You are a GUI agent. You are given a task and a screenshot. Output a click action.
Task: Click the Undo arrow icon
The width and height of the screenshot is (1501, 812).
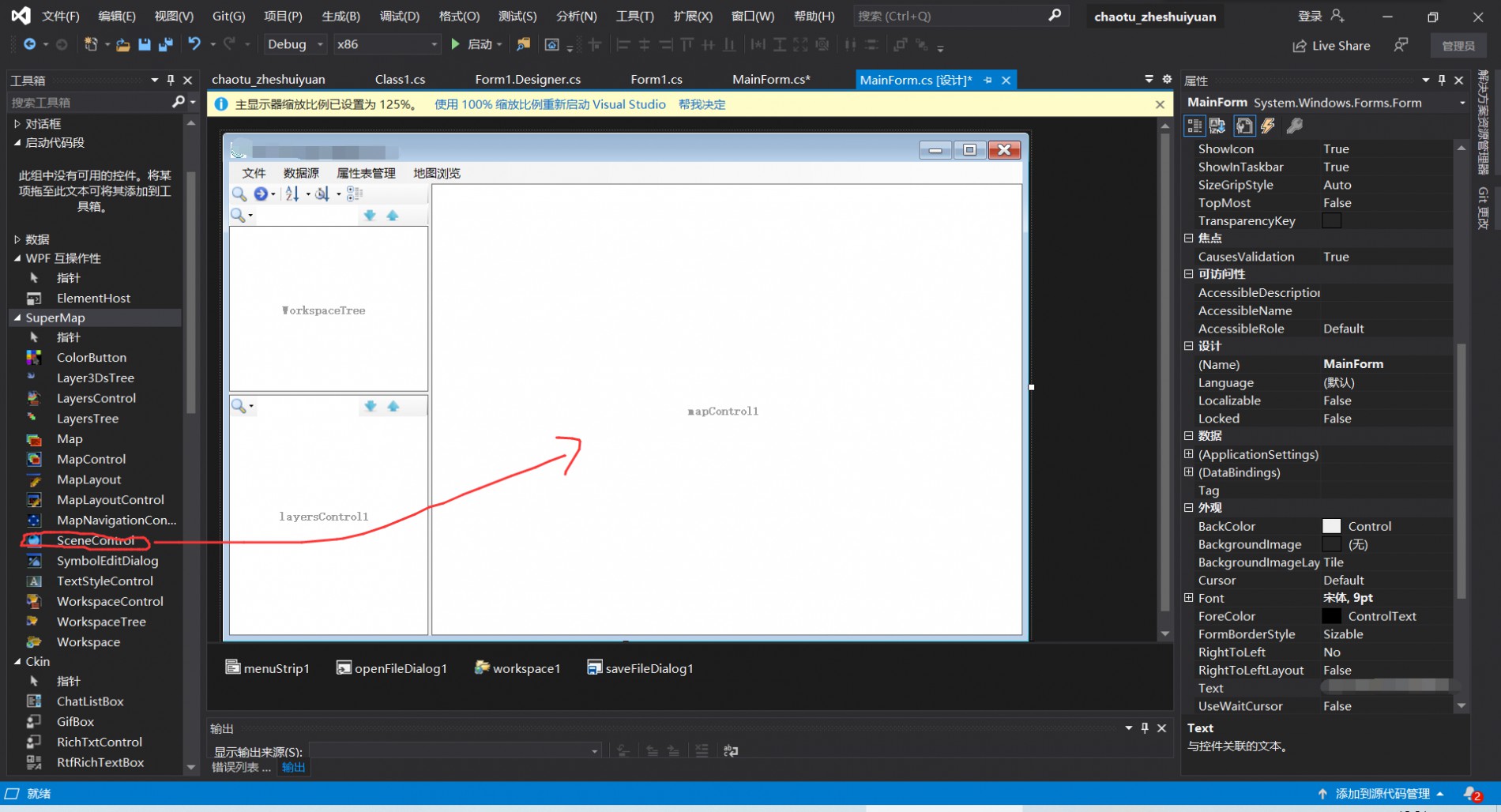(x=194, y=44)
